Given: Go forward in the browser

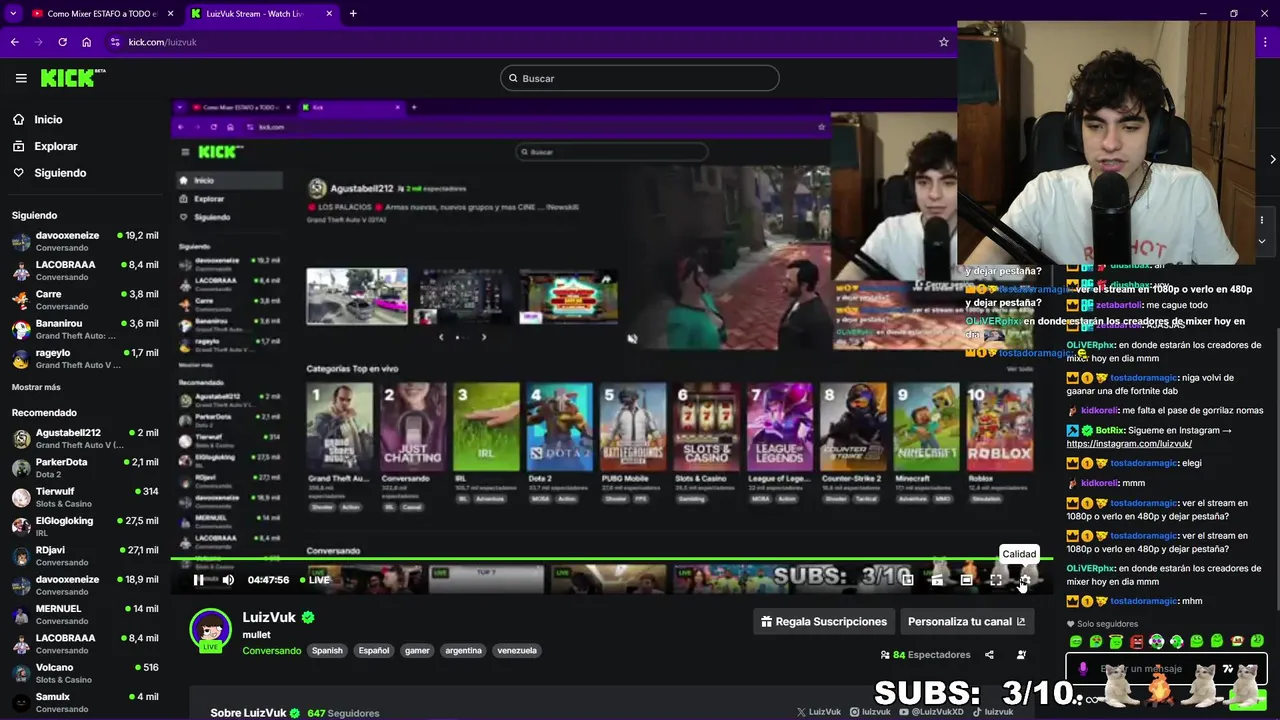Looking at the screenshot, I should 38,42.
